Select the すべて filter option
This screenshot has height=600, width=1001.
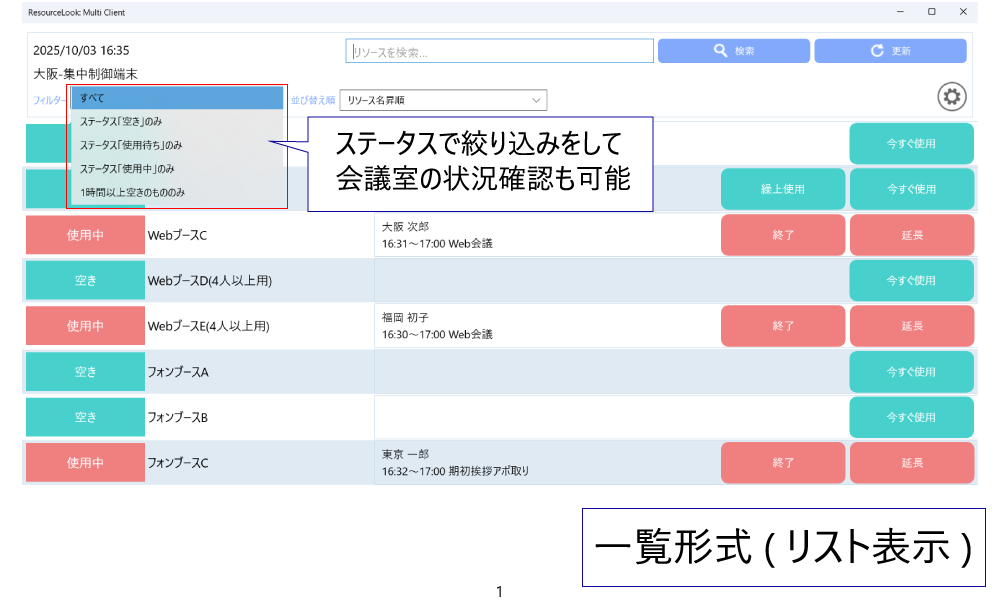pos(177,98)
